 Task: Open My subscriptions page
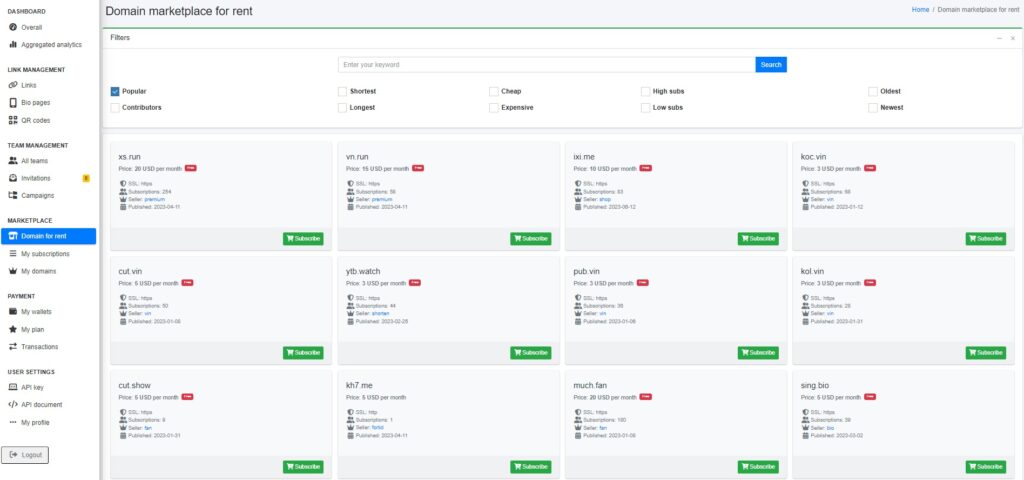48,253
